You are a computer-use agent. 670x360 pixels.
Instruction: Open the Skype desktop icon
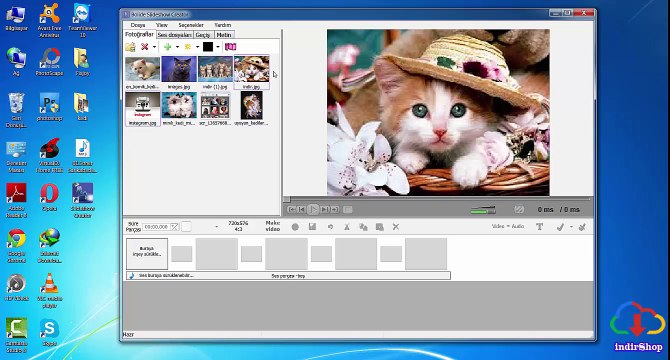pos(50,333)
